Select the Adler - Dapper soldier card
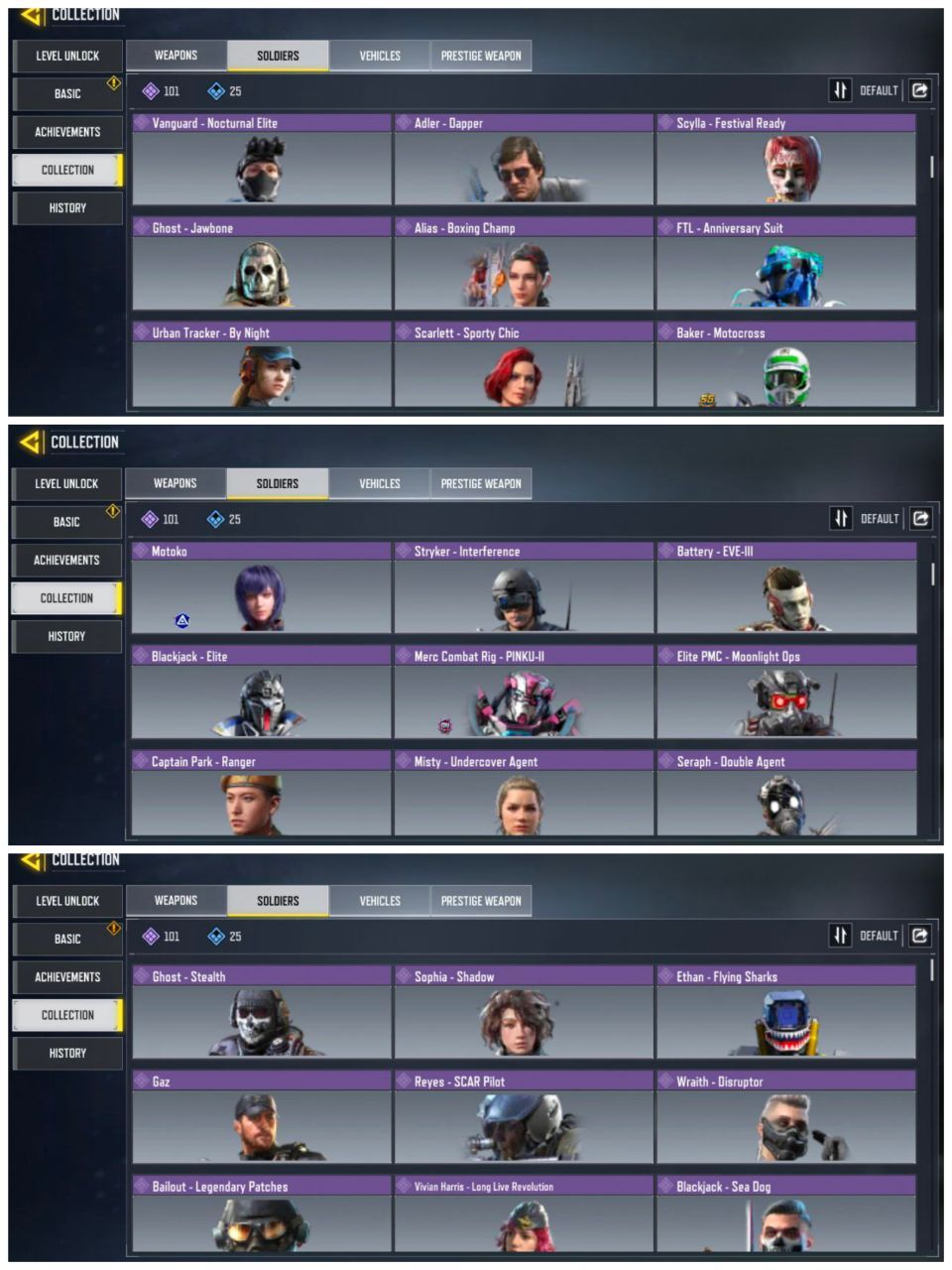The width and height of the screenshot is (952, 1270). tap(524, 159)
